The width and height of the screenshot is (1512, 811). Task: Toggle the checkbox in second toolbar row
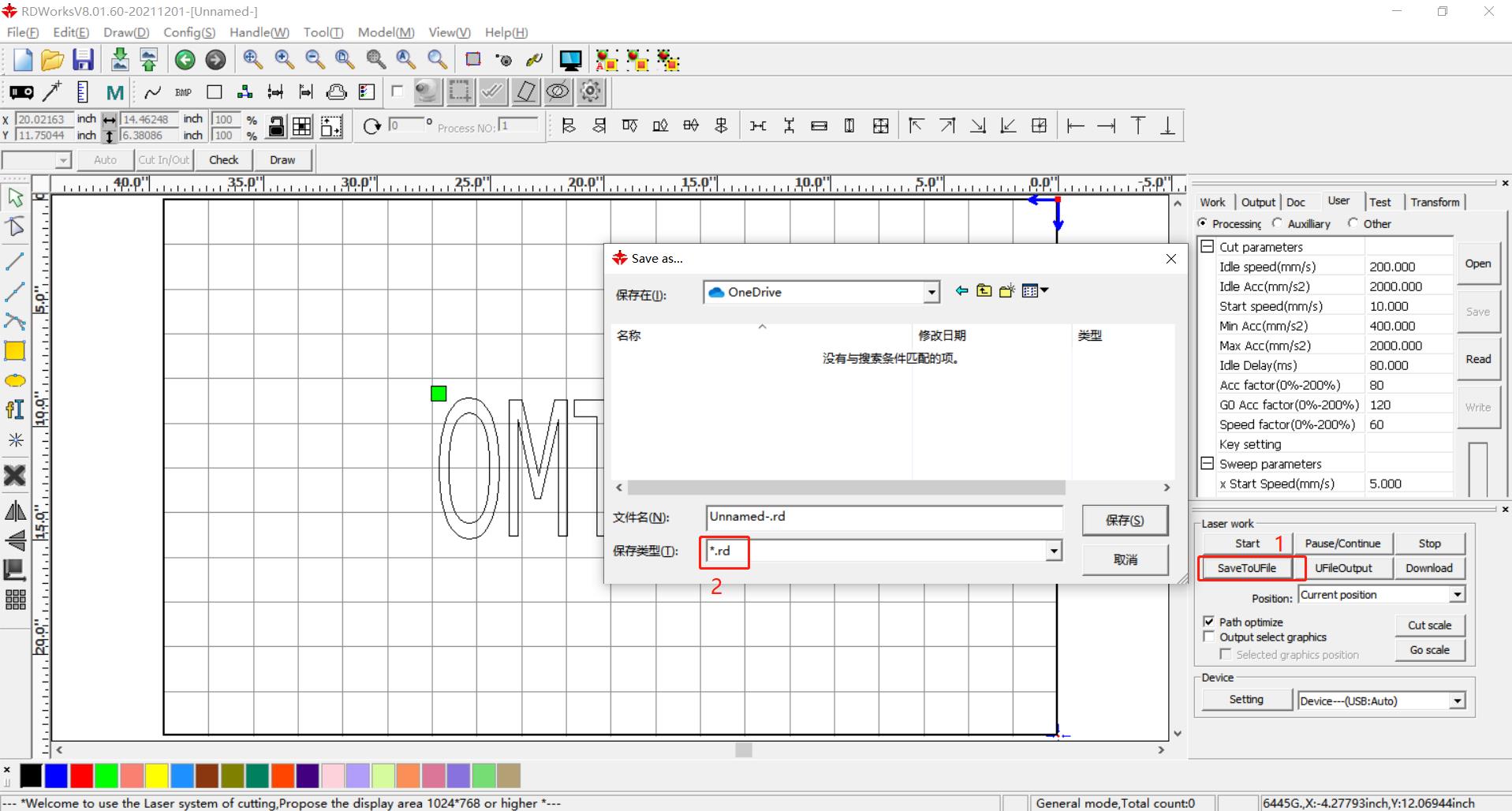pos(397,92)
